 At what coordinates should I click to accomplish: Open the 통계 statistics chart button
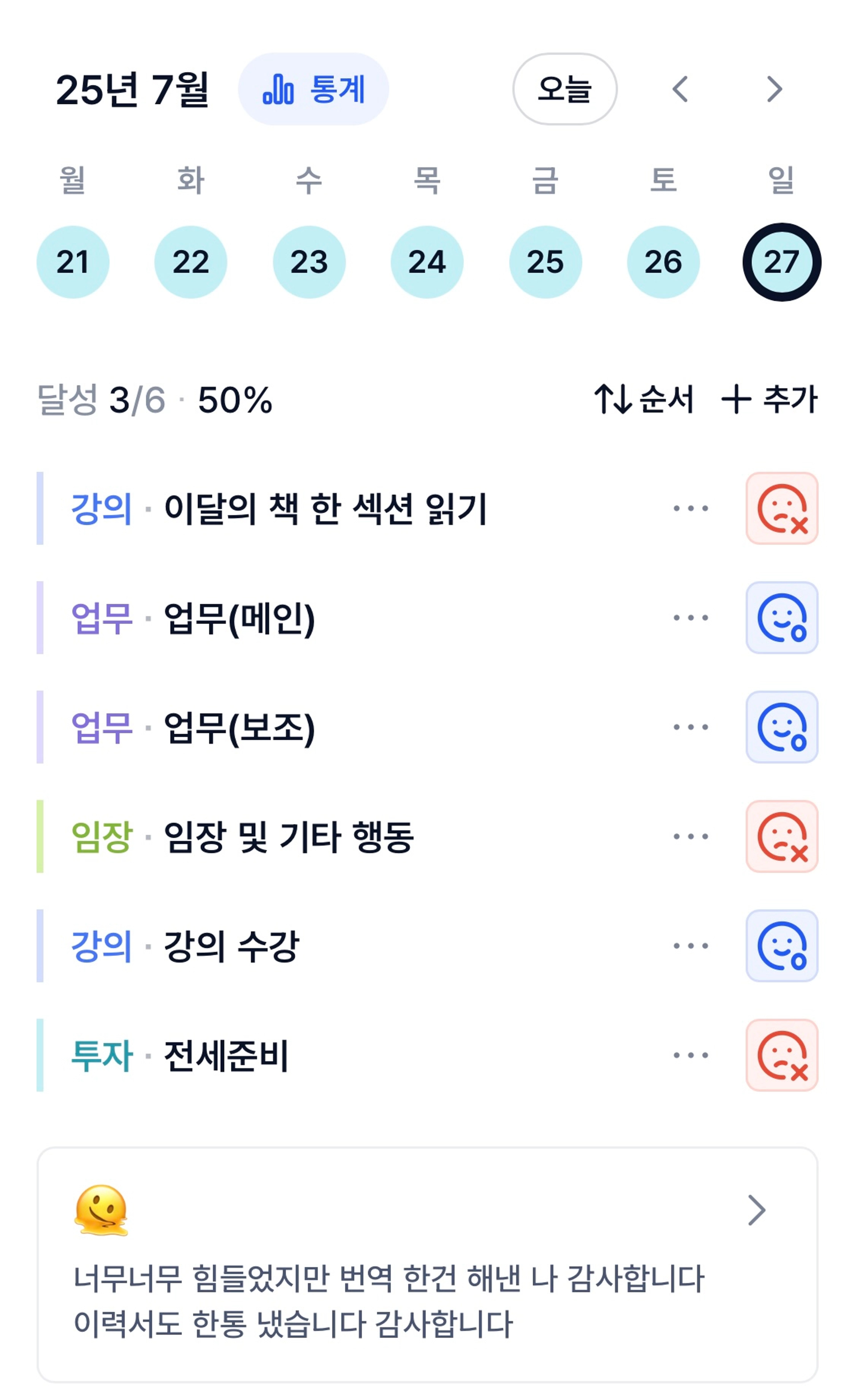(x=313, y=89)
